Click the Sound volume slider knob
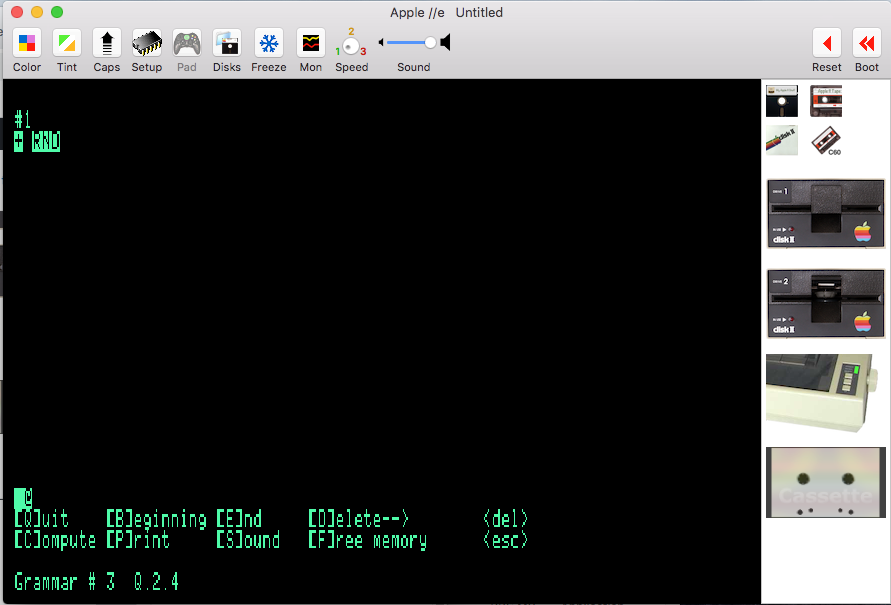The image size is (891, 605). coord(430,42)
